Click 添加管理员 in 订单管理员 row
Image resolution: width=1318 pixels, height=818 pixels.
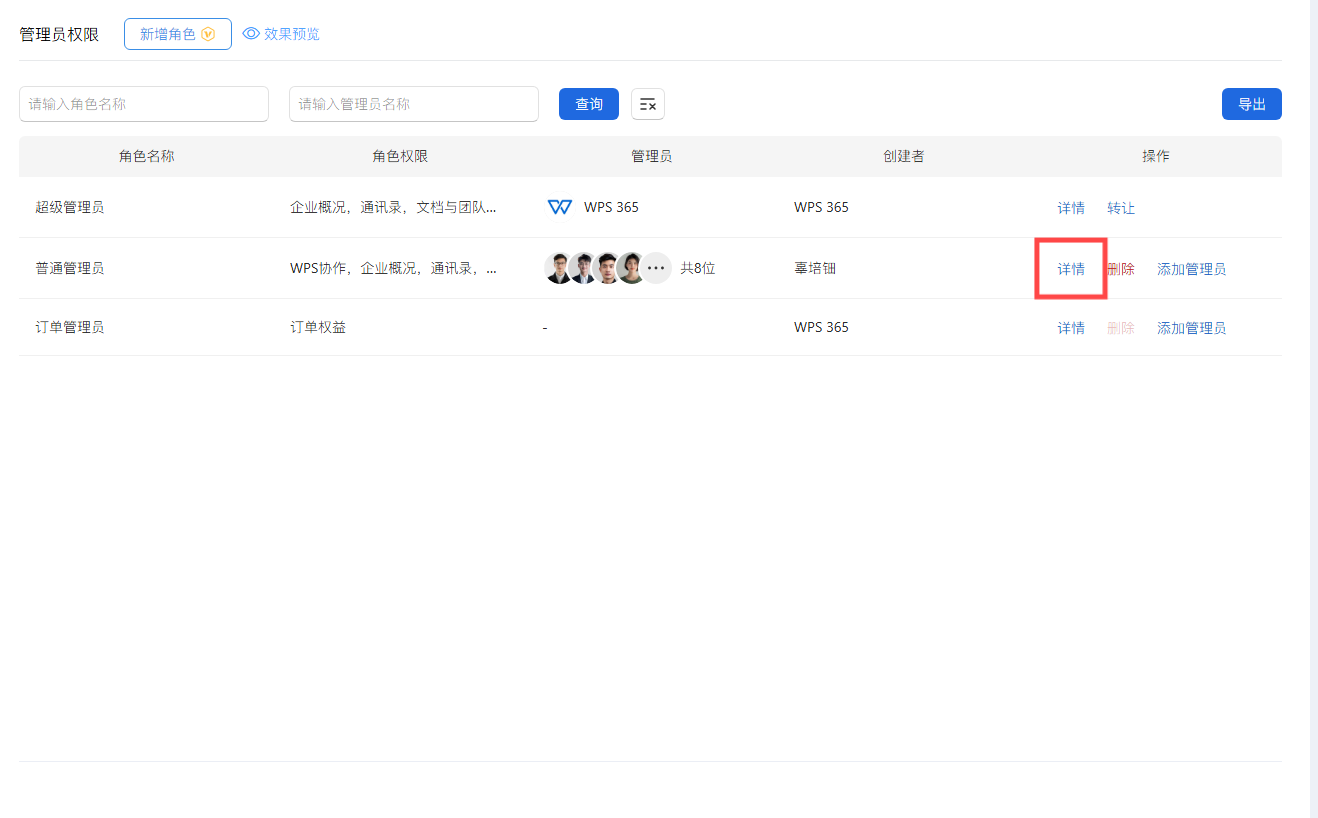coord(1191,328)
